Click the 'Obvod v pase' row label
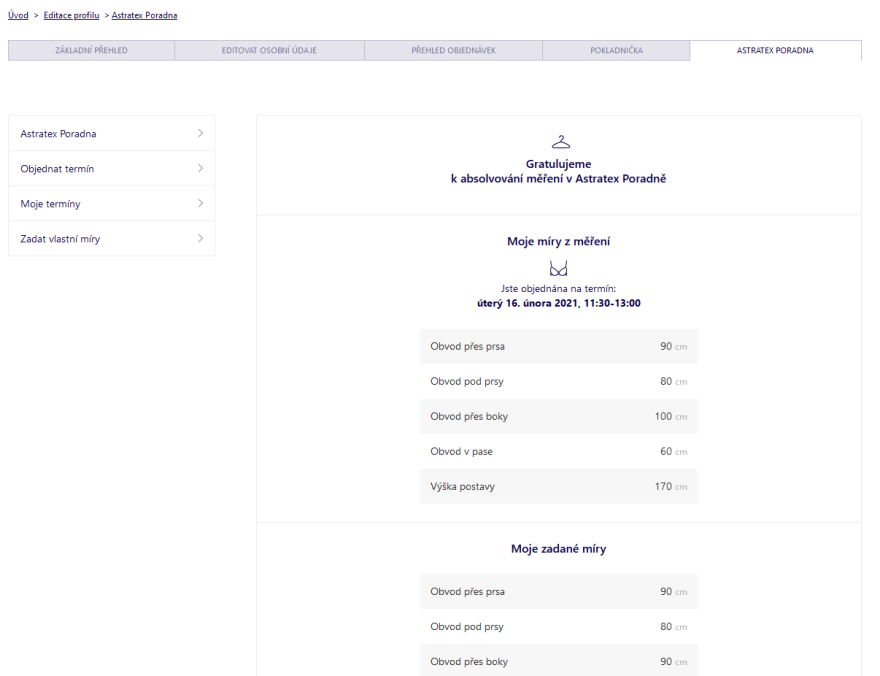Viewport: 880px width, 676px height. pos(461,452)
